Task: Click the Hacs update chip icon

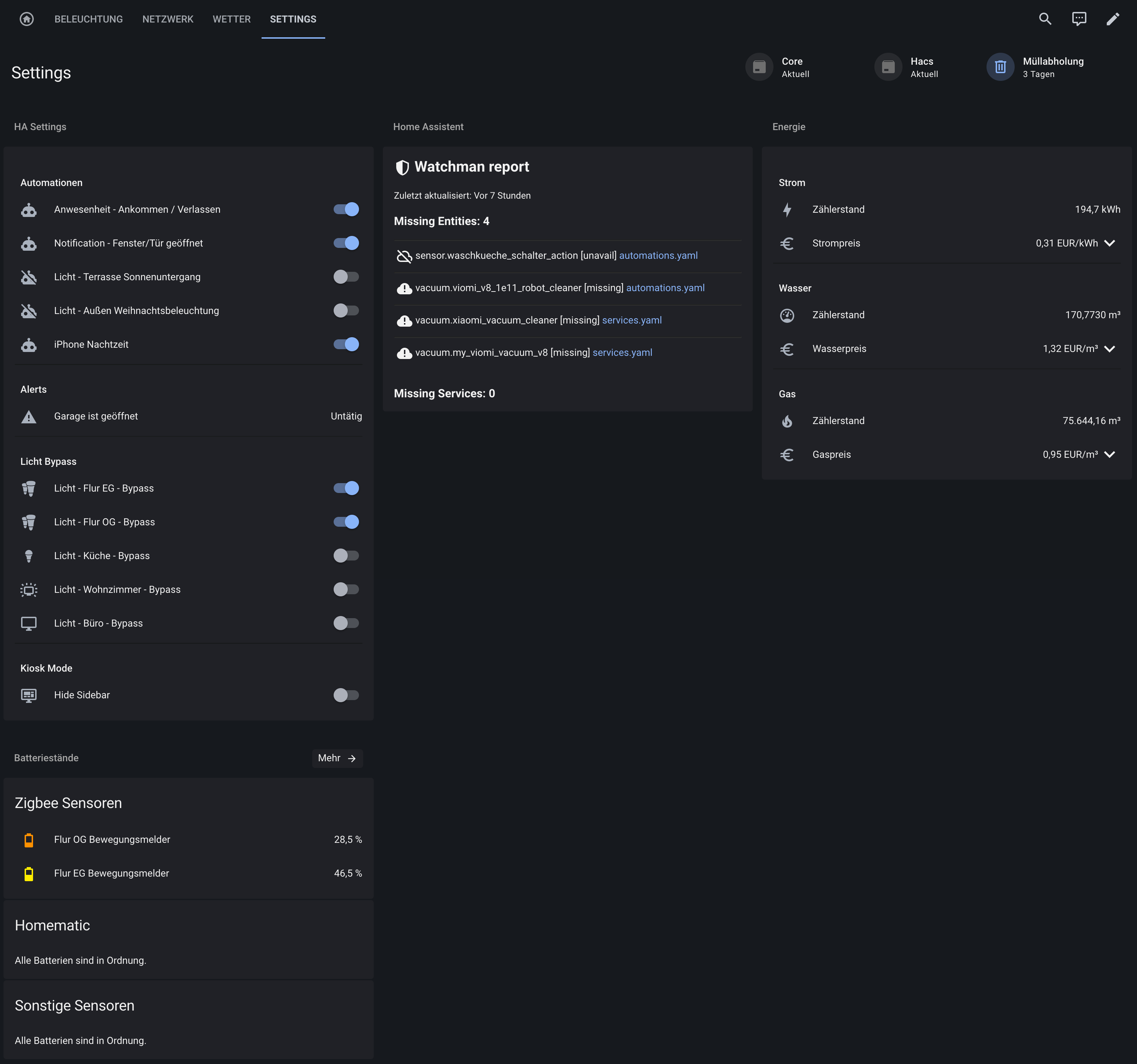Action: 888,67
